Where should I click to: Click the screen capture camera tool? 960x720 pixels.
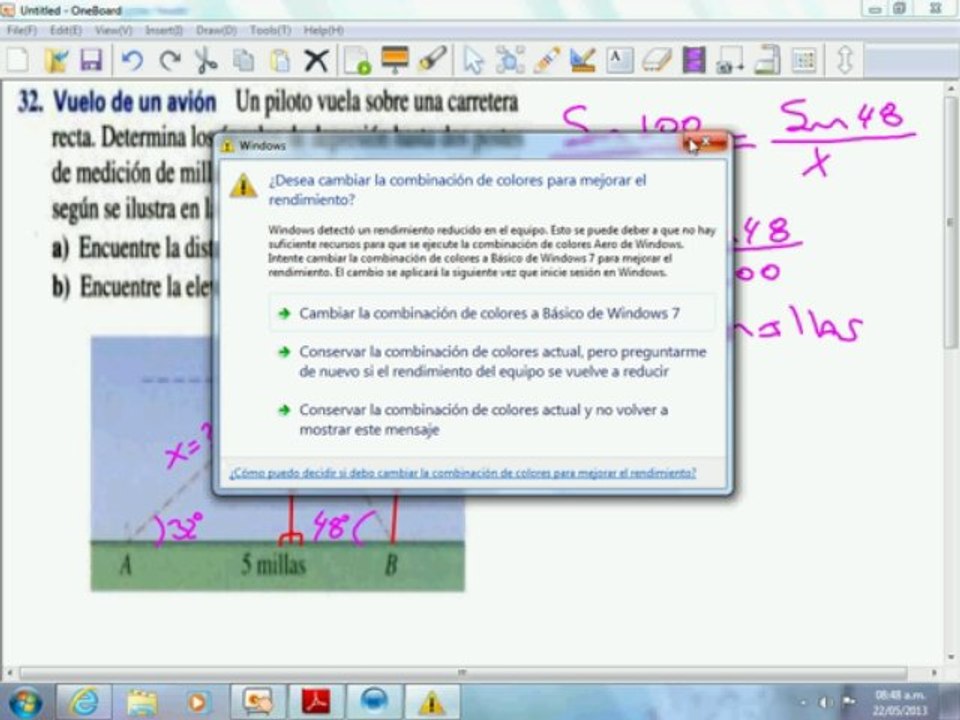coord(730,61)
